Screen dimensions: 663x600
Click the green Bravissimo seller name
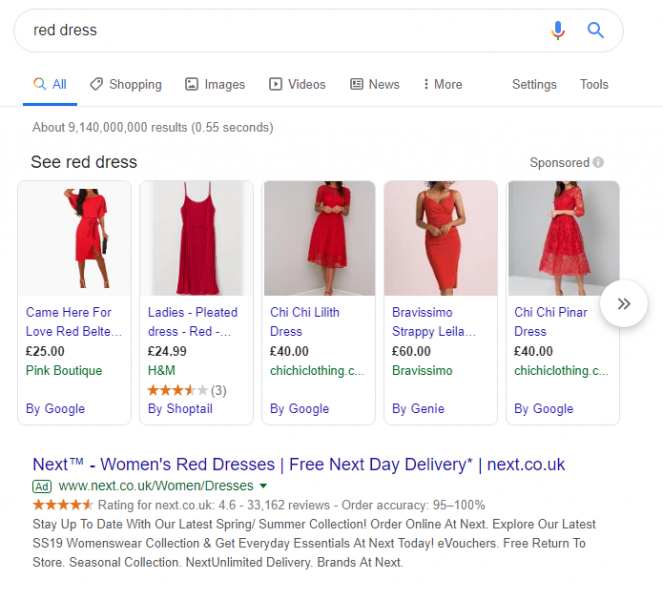(422, 371)
